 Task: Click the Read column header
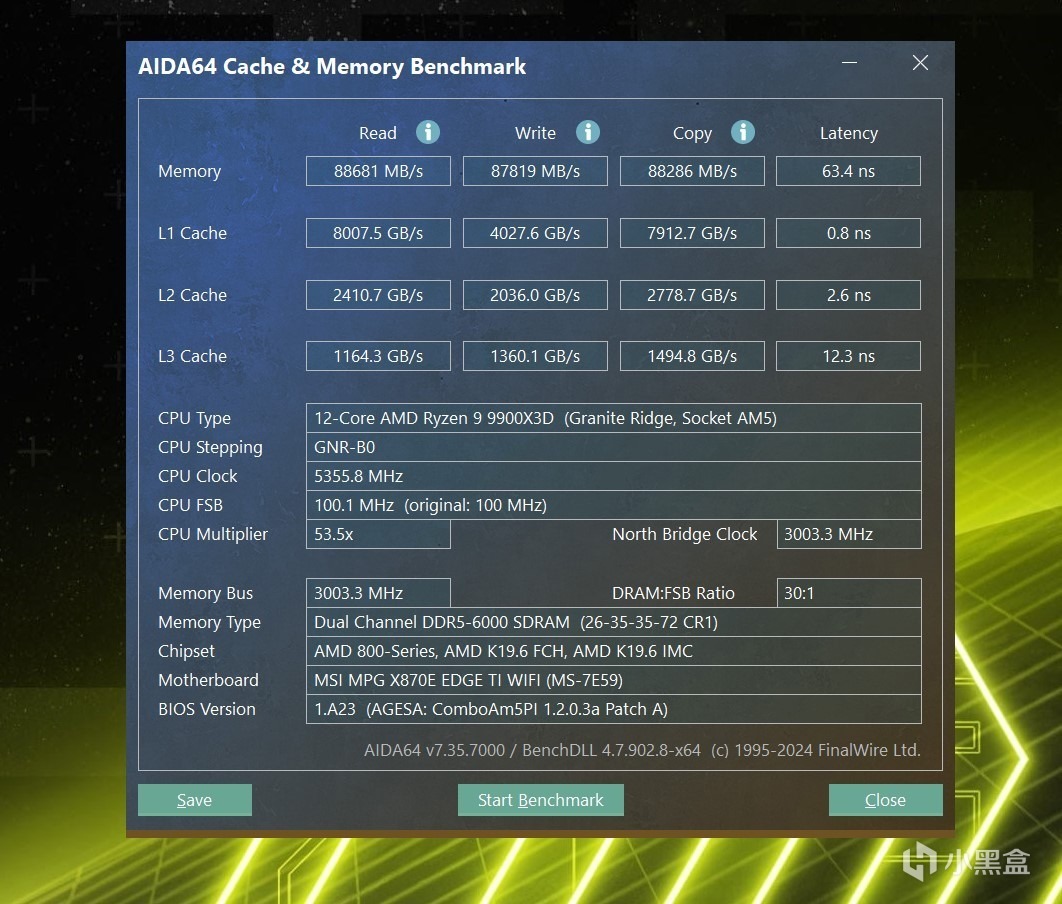[x=378, y=133]
